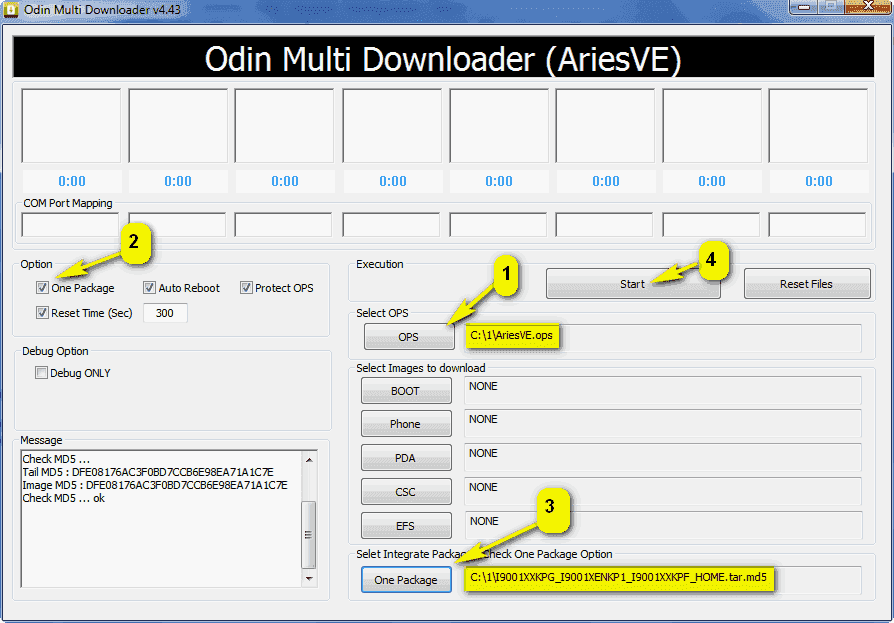Open the OPS file selector button

click(x=409, y=337)
